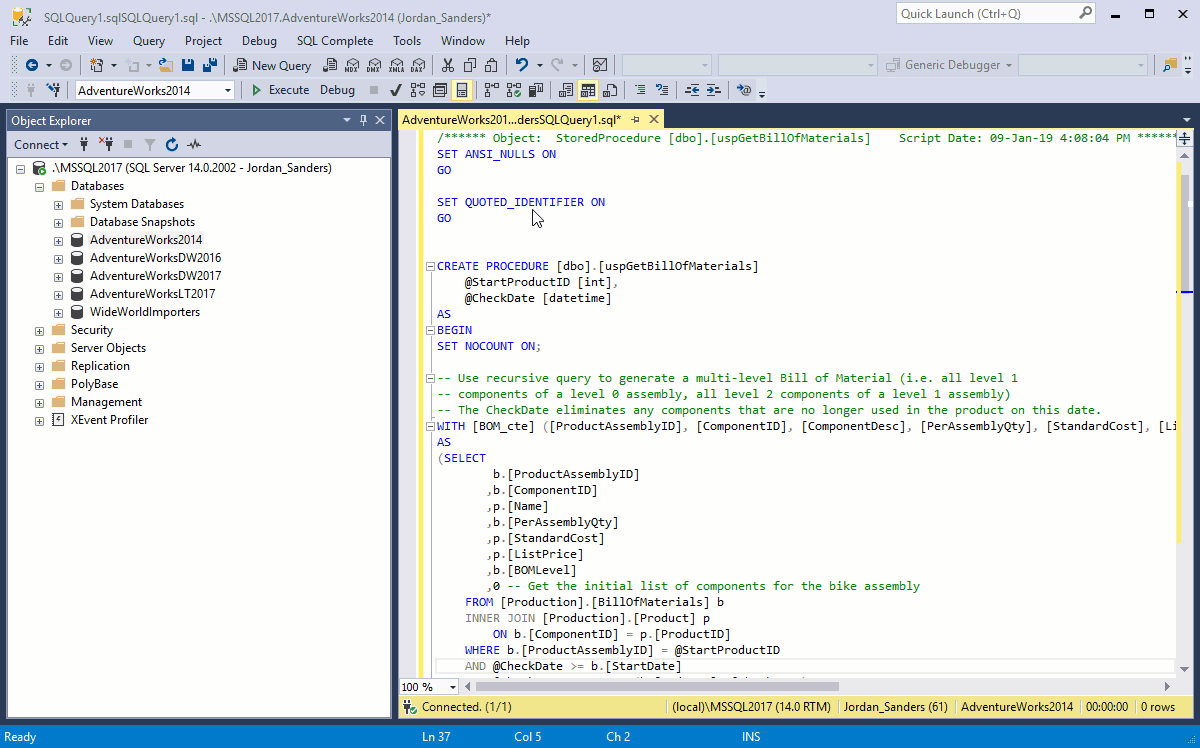
Task: Expand the Security folder node
Action: pyautogui.click(x=39, y=330)
